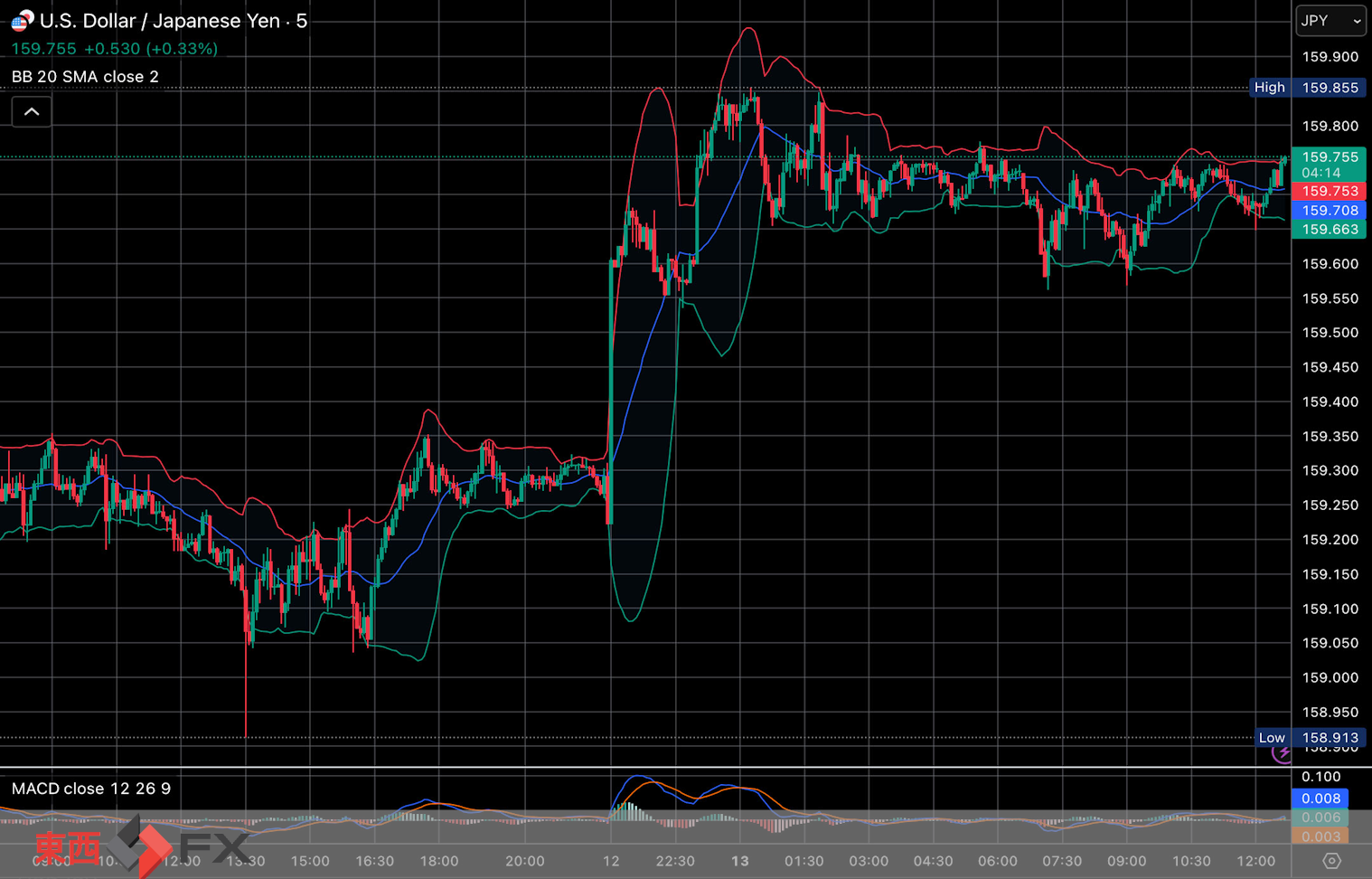Click the High 159.855 price label
Image resolution: width=1372 pixels, height=879 pixels.
[x=1308, y=88]
